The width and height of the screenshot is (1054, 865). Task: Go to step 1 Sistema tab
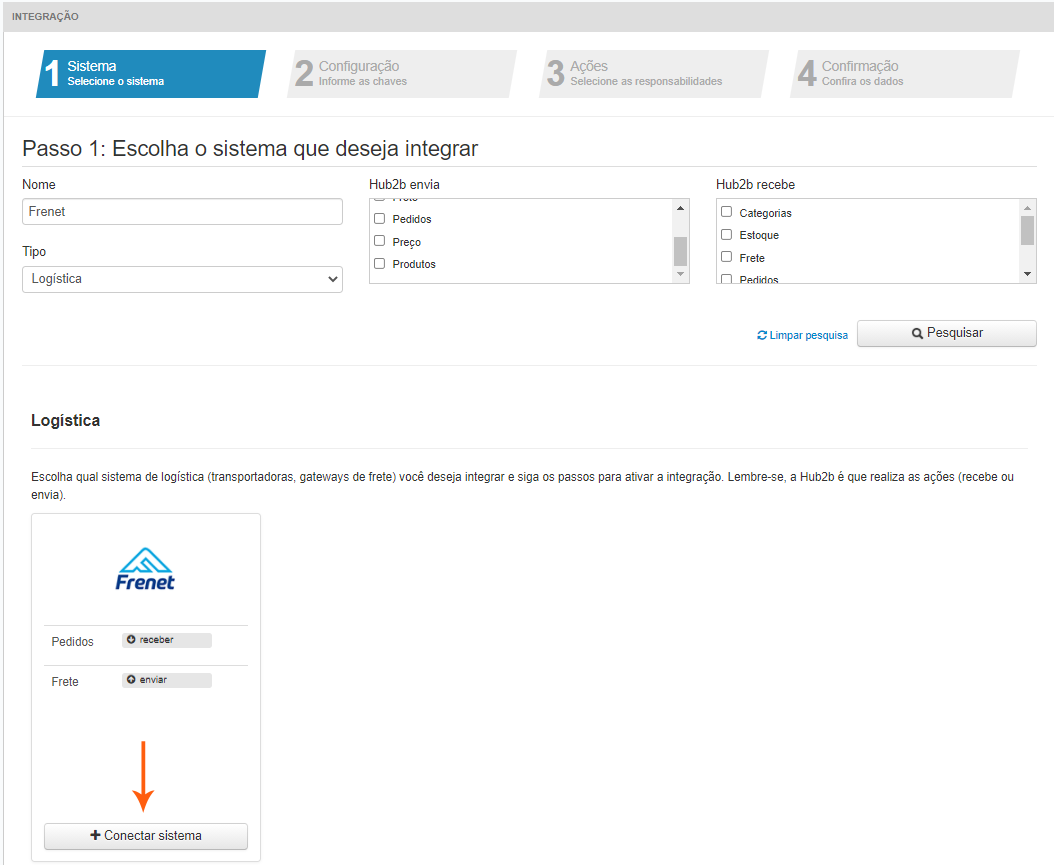150,74
